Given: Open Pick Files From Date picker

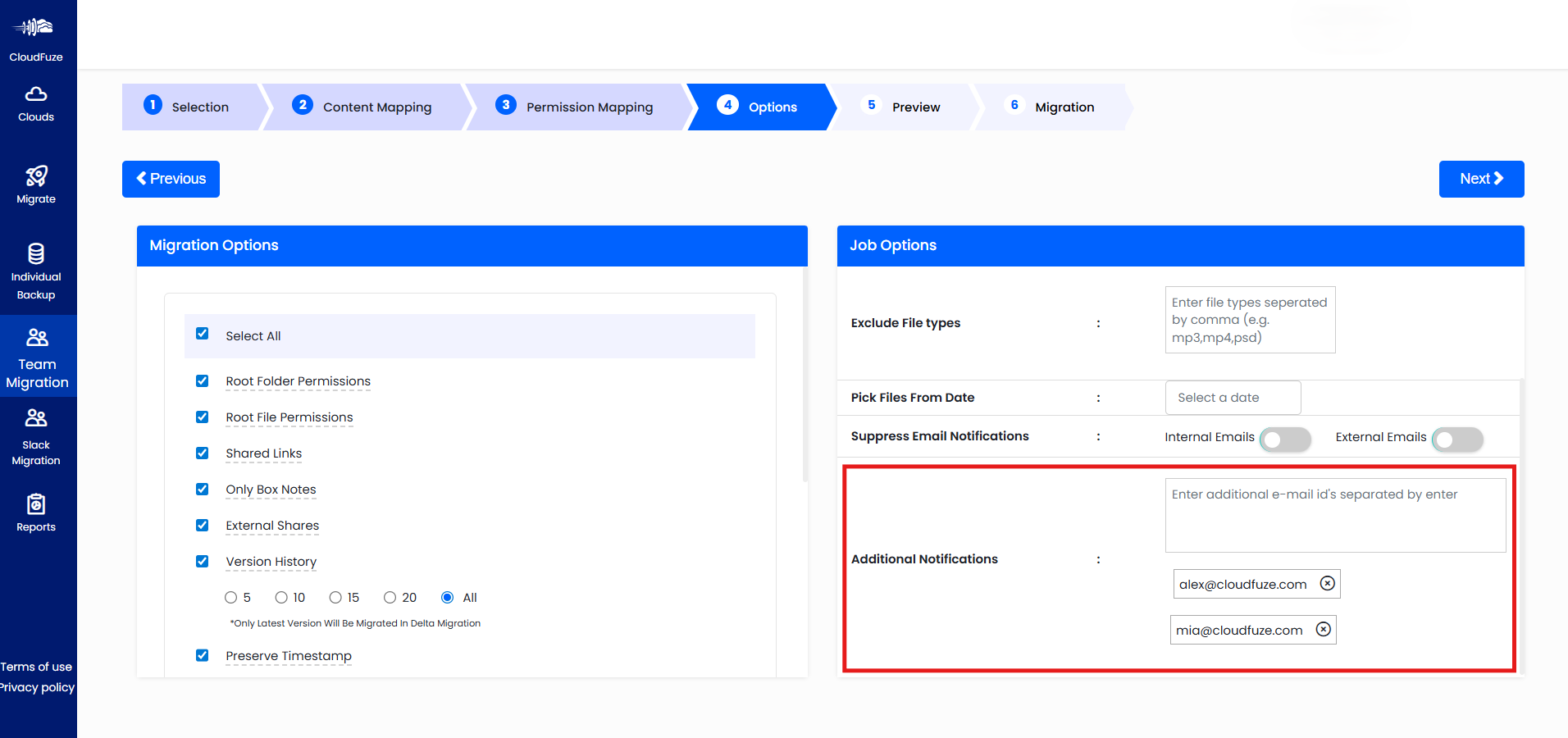Looking at the screenshot, I should point(1232,398).
